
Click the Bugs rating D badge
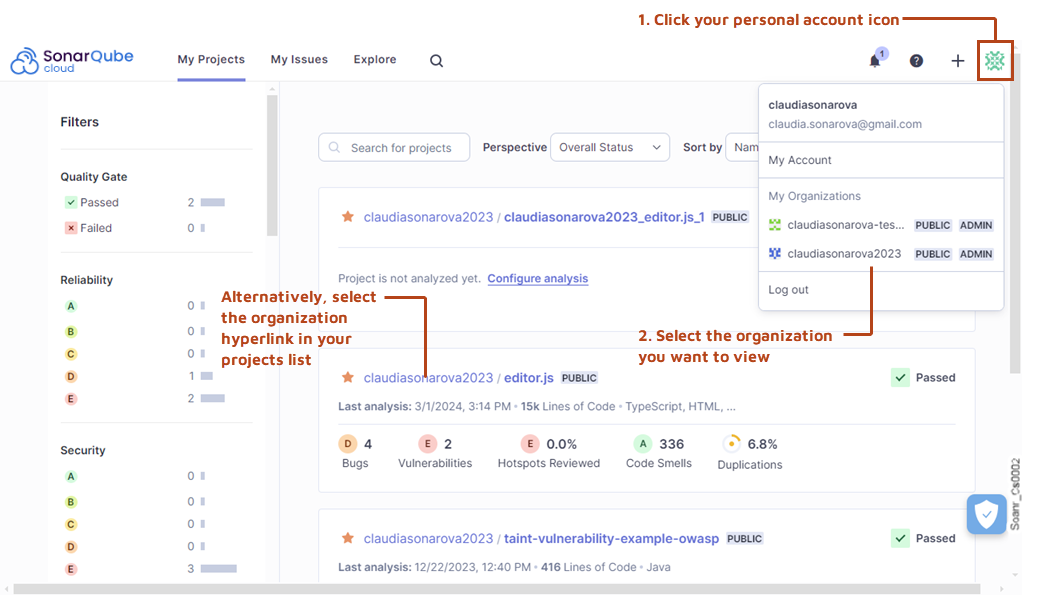coord(348,444)
